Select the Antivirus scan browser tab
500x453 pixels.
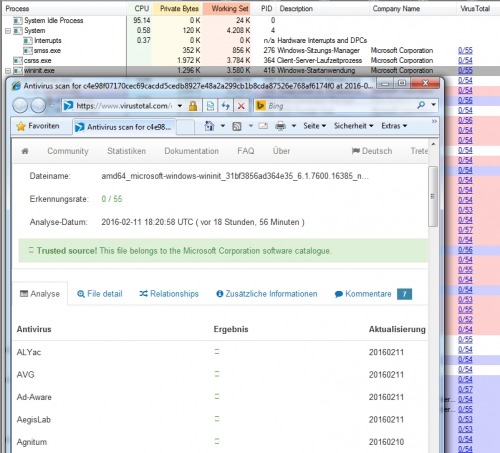coord(124,127)
